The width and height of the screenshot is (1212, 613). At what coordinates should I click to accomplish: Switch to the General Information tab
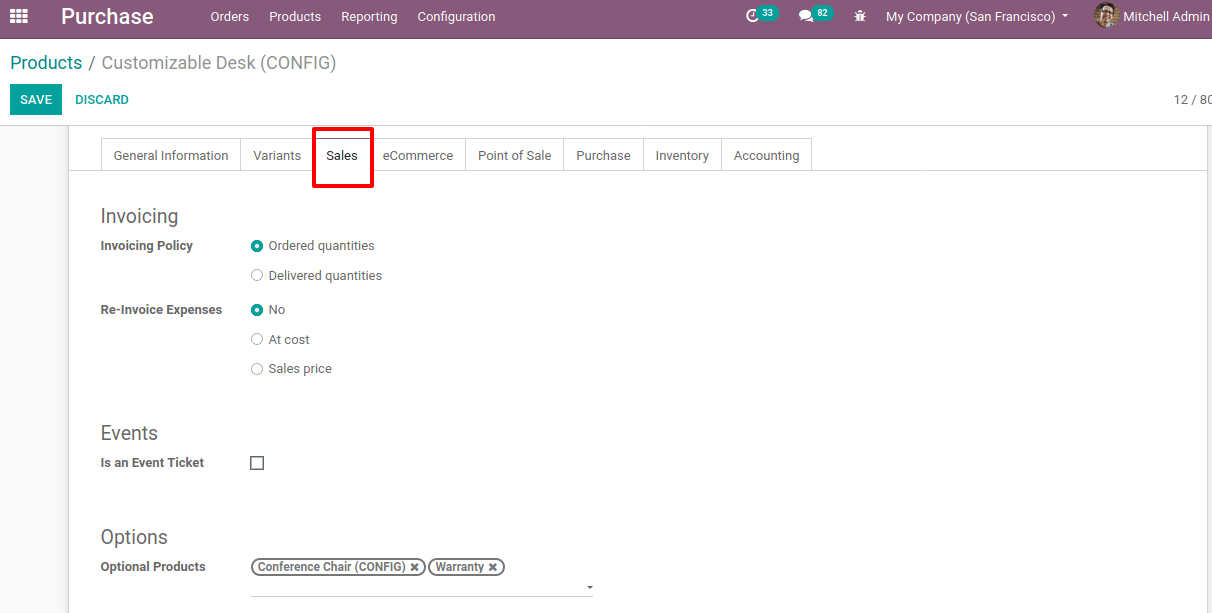click(171, 155)
